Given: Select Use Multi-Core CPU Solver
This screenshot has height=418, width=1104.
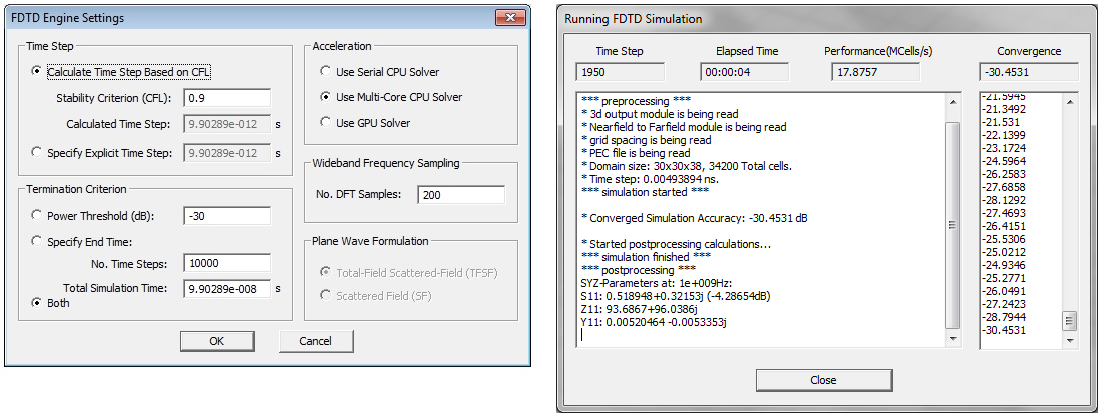Looking at the screenshot, I should pyautogui.click(x=325, y=97).
